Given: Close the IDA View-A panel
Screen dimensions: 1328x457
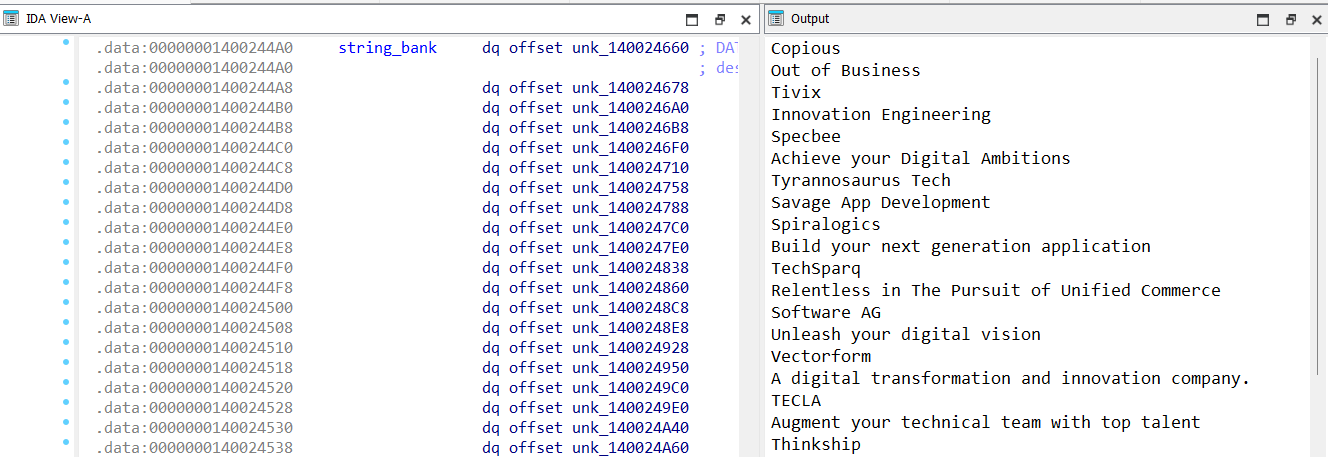Looking at the screenshot, I should [x=746, y=20].
